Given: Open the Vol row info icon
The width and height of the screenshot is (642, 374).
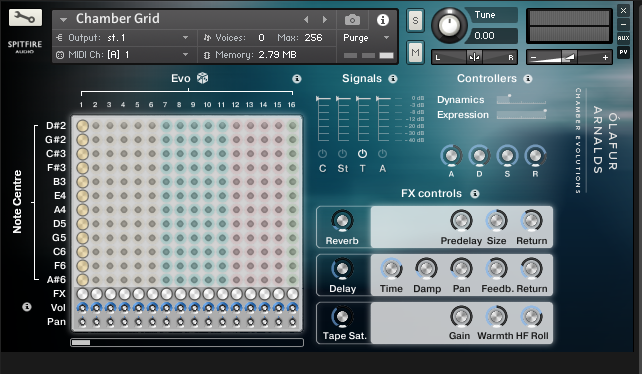Looking at the screenshot, I should 27,306.
